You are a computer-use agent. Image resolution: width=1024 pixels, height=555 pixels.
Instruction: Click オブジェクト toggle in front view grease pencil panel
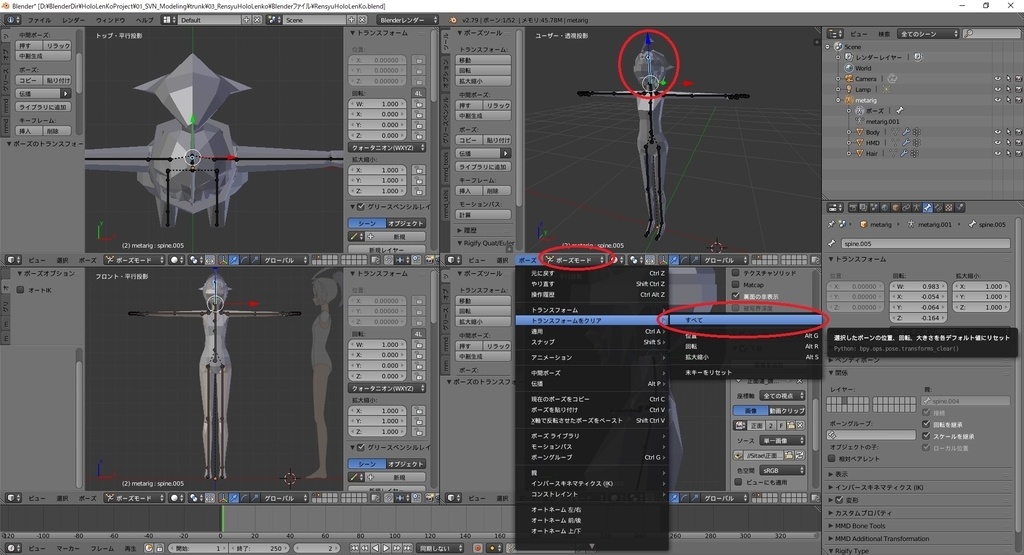(406, 464)
